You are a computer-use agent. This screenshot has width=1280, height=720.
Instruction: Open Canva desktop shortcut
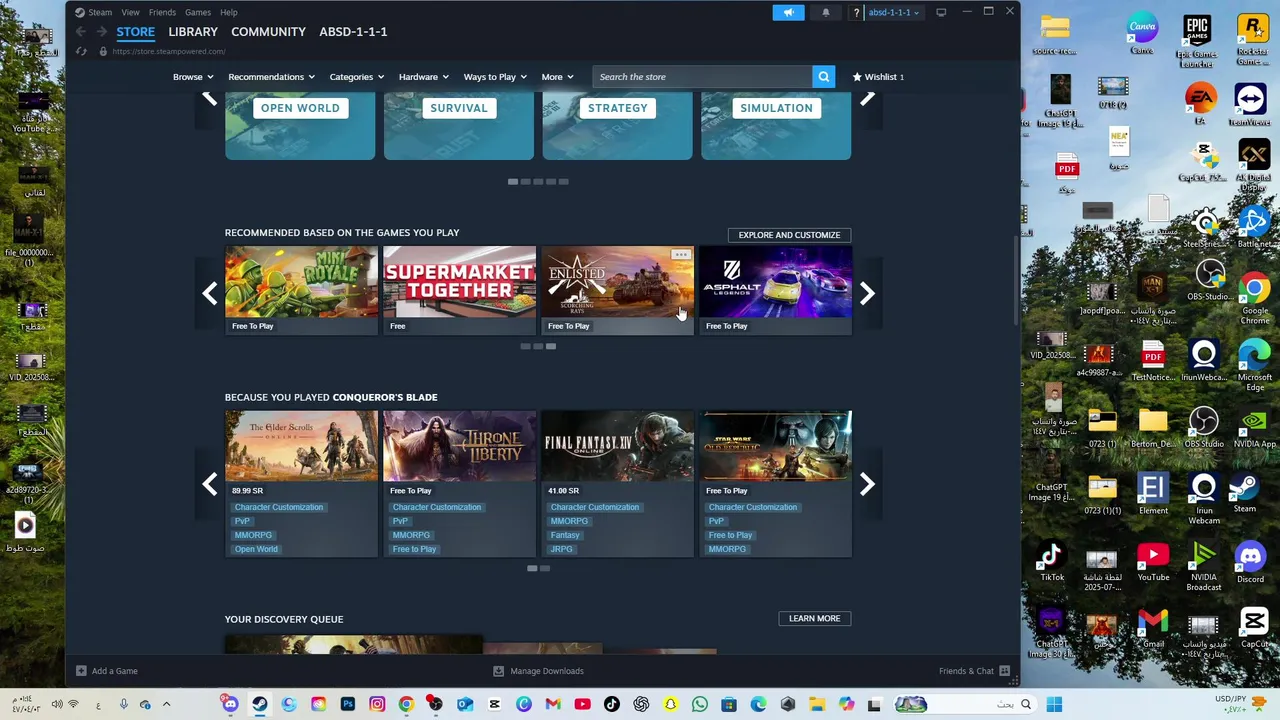[x=1142, y=35]
